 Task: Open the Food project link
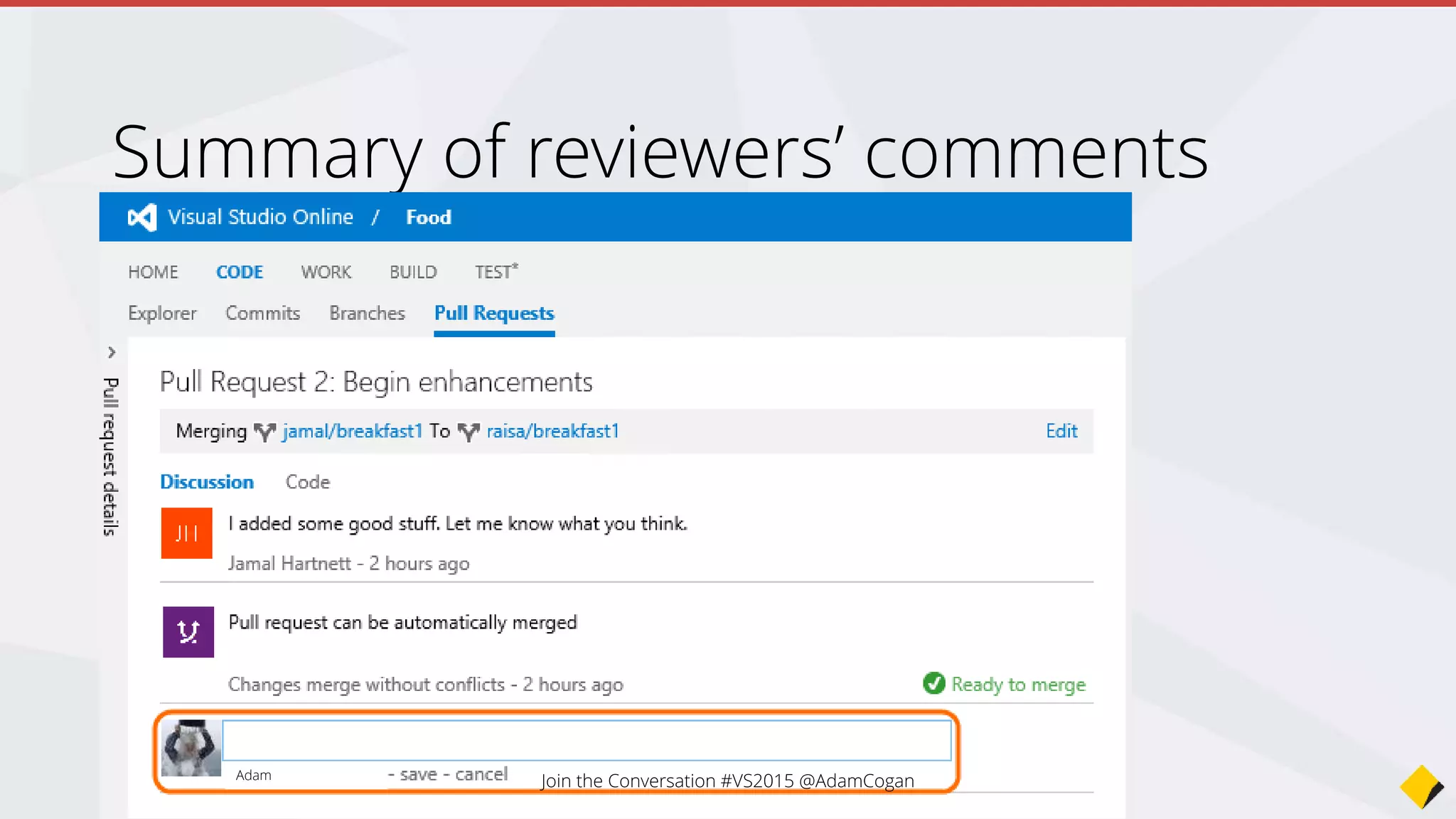(x=429, y=217)
